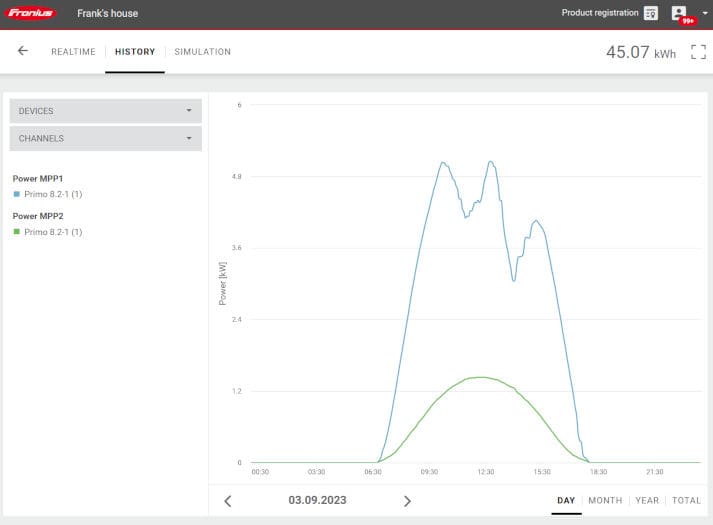Click the 06:30 x-axis label
This screenshot has height=525, width=713.
click(373, 472)
